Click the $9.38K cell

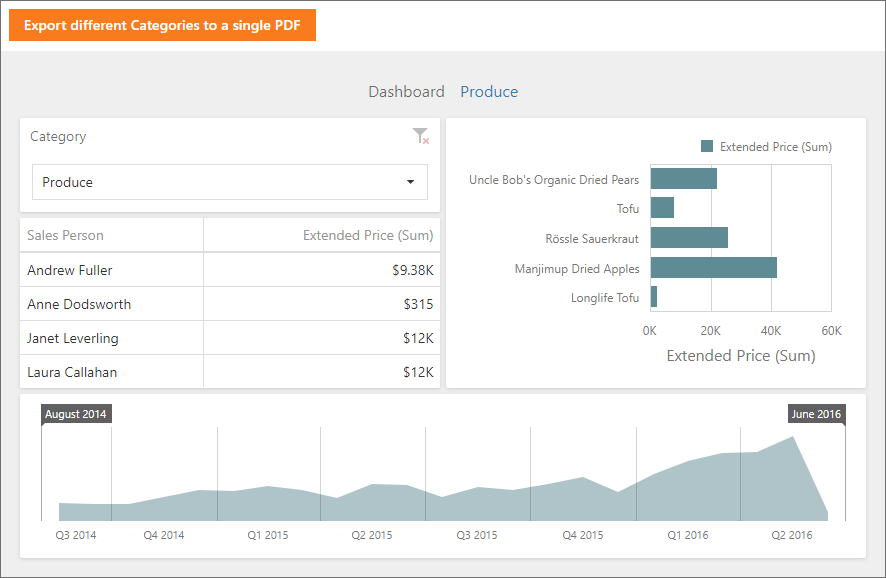pos(322,270)
